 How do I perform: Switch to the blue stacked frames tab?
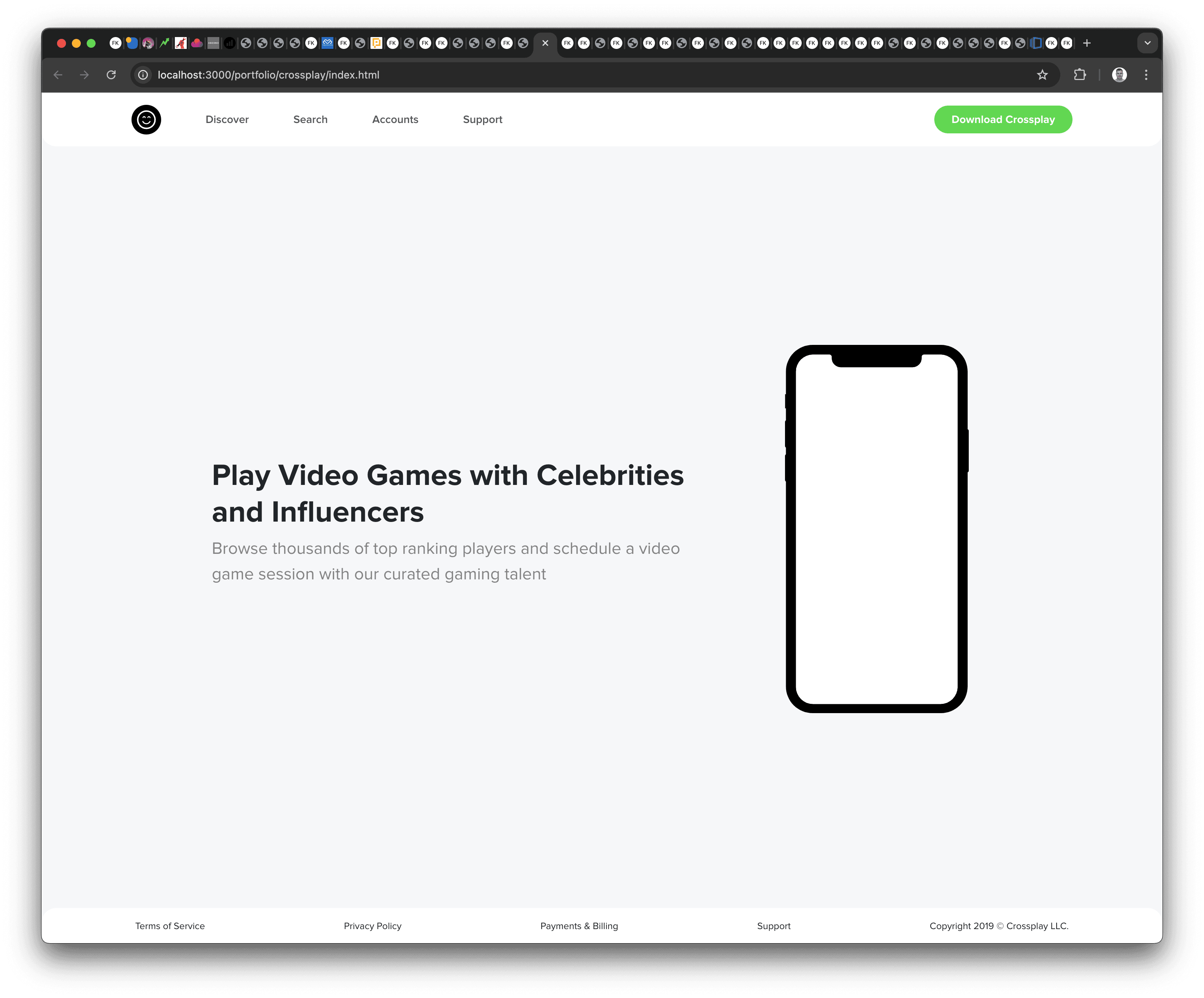(1035, 43)
